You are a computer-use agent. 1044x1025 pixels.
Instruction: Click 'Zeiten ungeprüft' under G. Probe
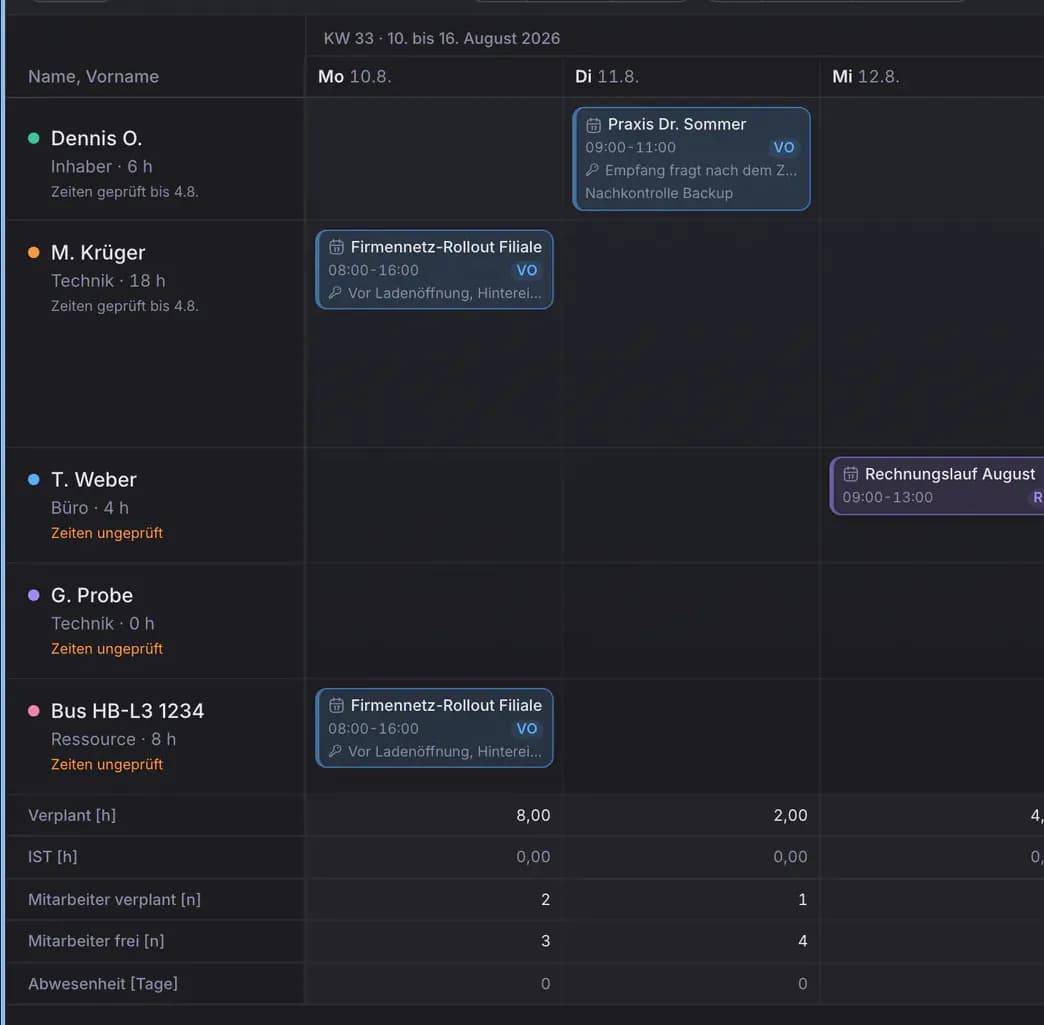pyautogui.click(x=107, y=649)
